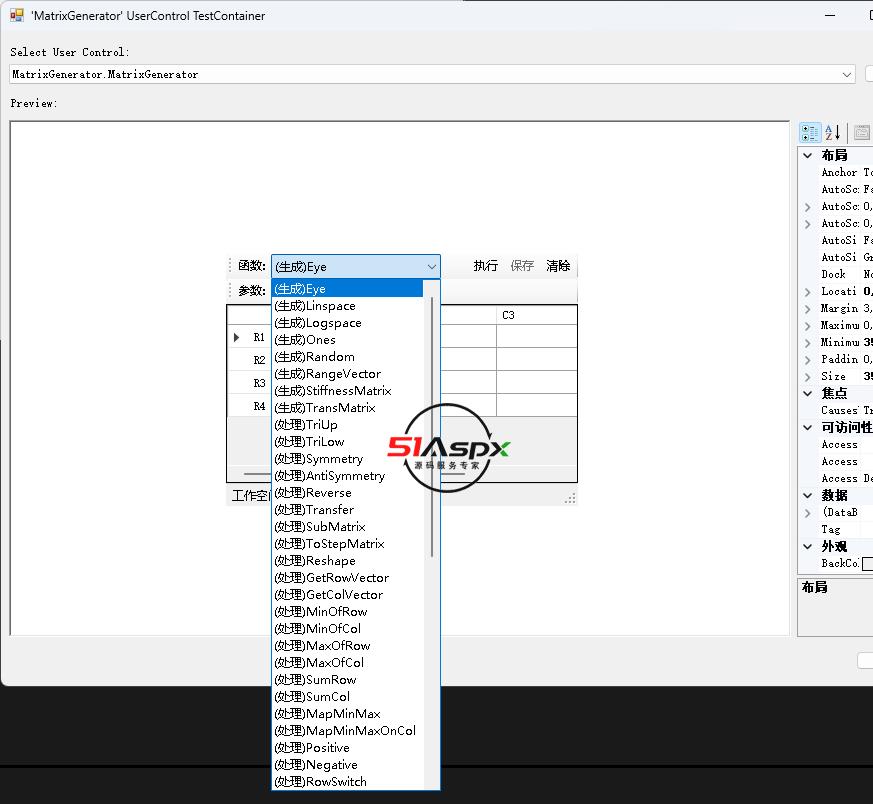873x804 pixels.
Task: Click the 清除 button
Action: click(558, 266)
